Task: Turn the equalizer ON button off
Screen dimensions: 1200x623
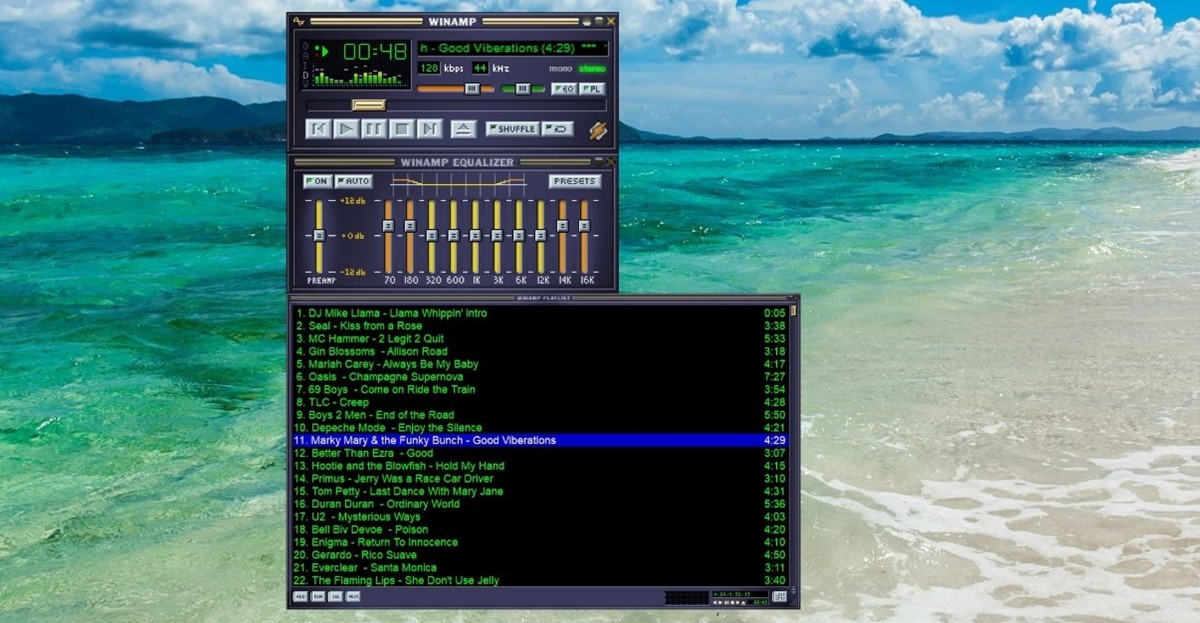Action: tap(317, 182)
